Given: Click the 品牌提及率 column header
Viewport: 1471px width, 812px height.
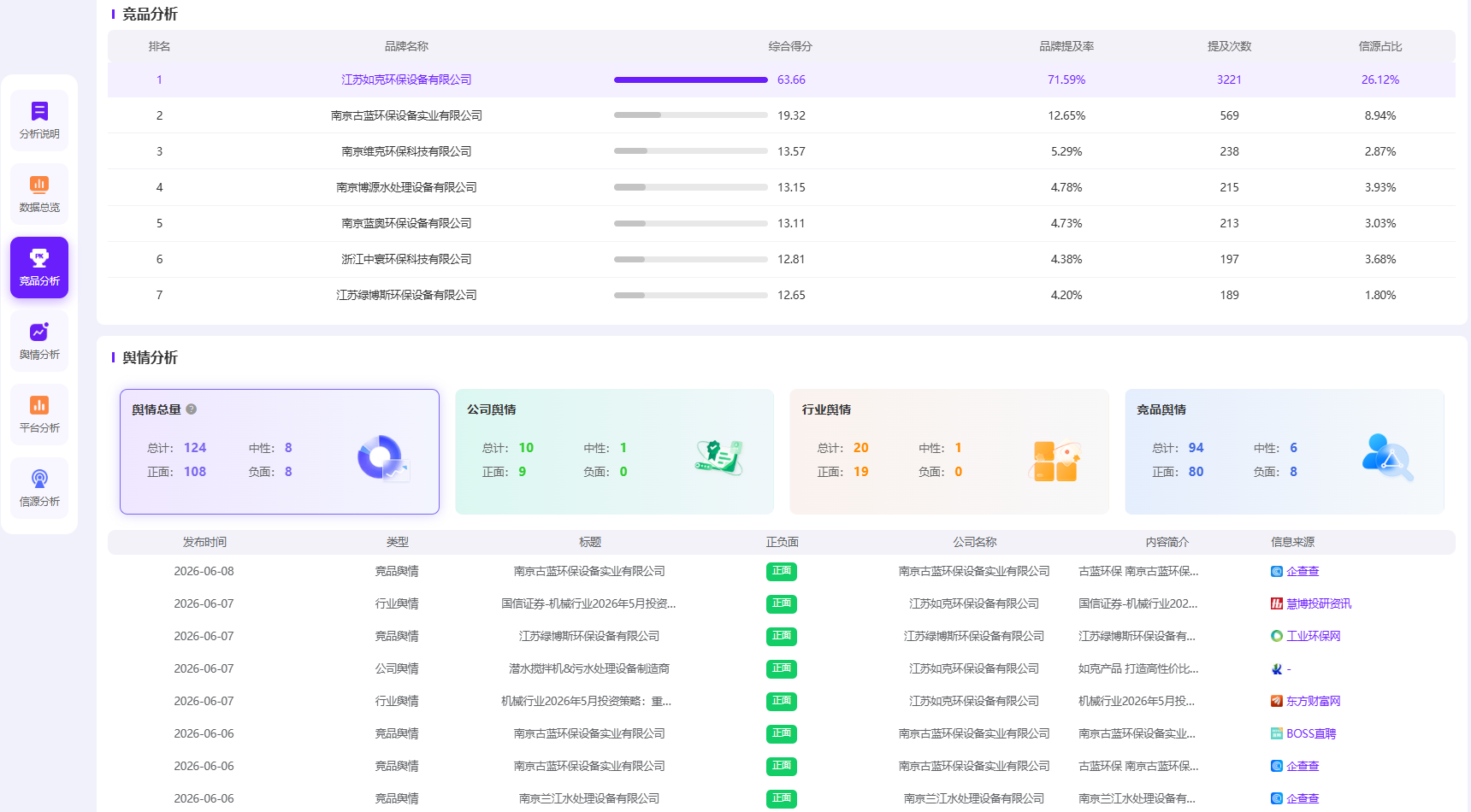Looking at the screenshot, I should pos(1066,46).
